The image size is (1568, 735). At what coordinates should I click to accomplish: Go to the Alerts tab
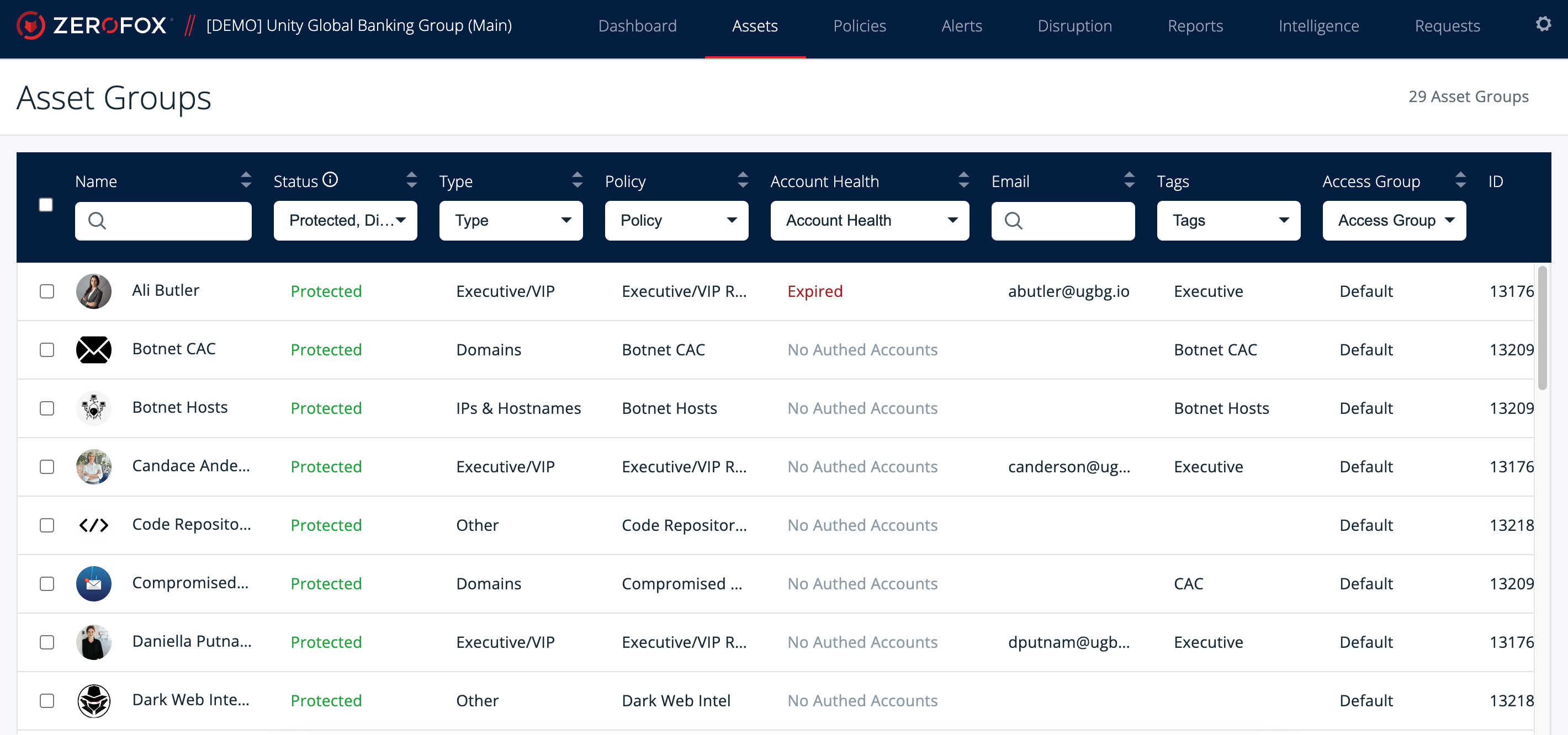coord(961,26)
